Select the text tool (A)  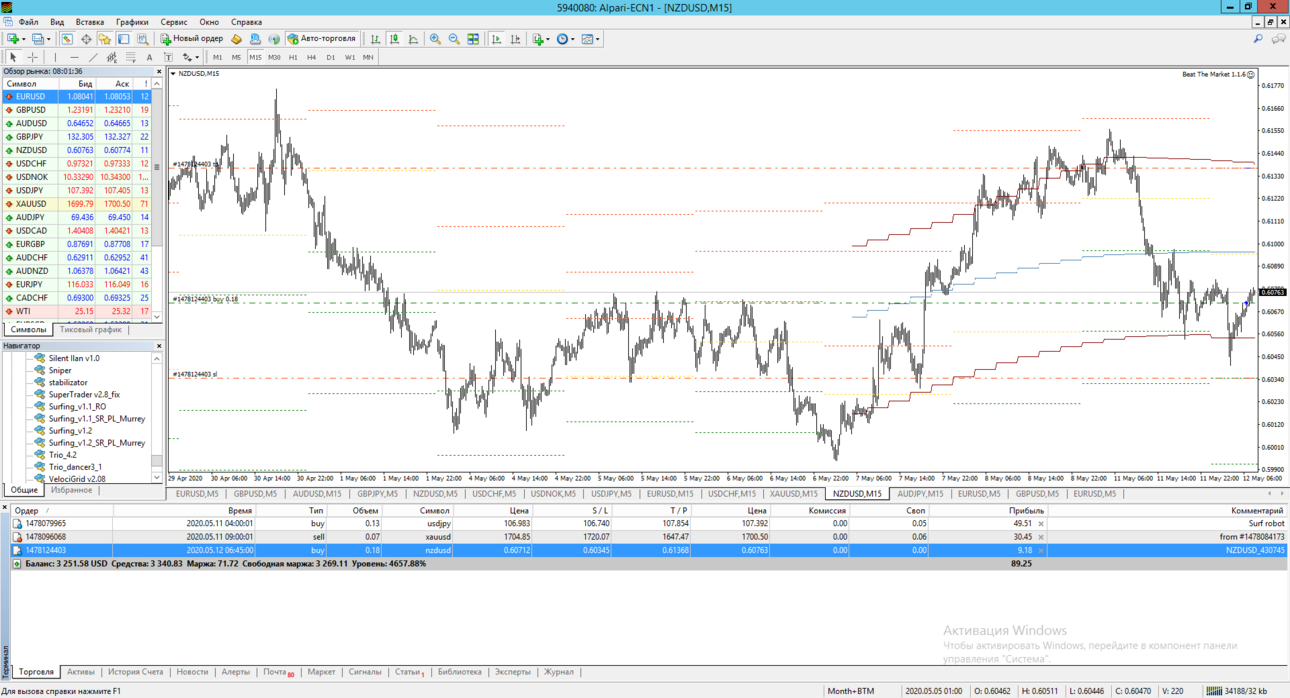[x=149, y=57]
